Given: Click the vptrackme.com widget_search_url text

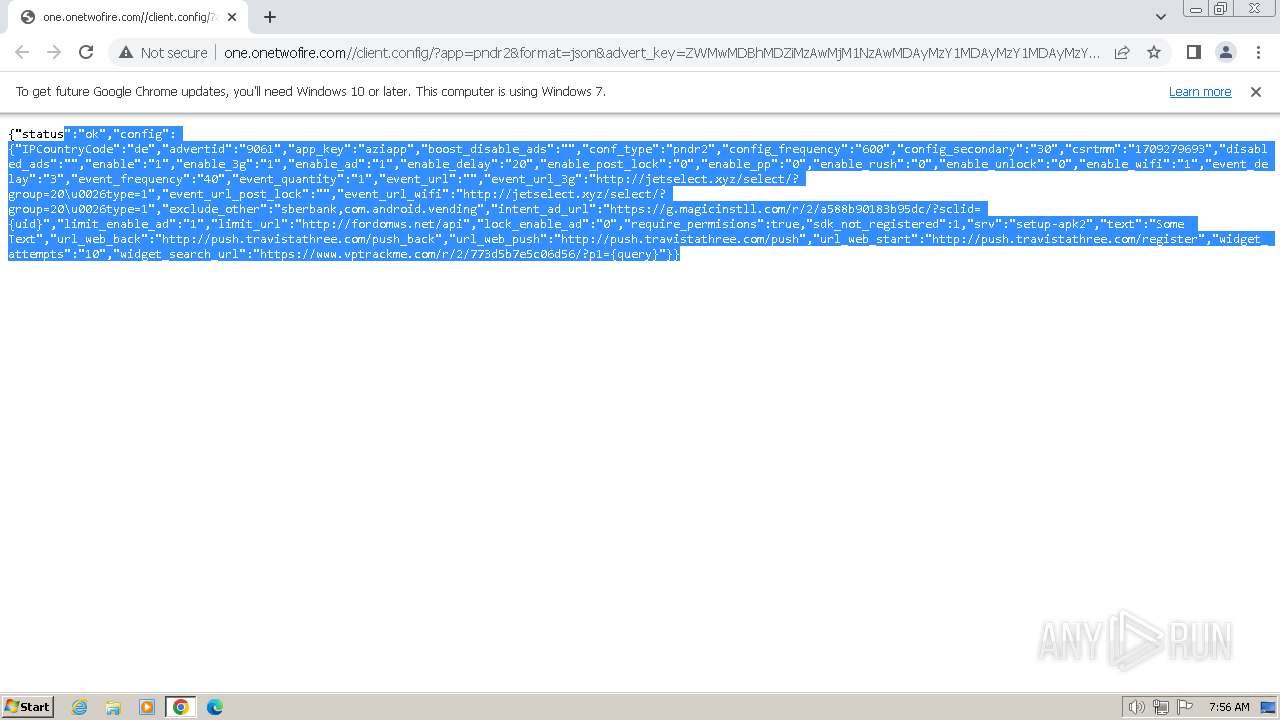Looking at the screenshot, I should 461,254.
